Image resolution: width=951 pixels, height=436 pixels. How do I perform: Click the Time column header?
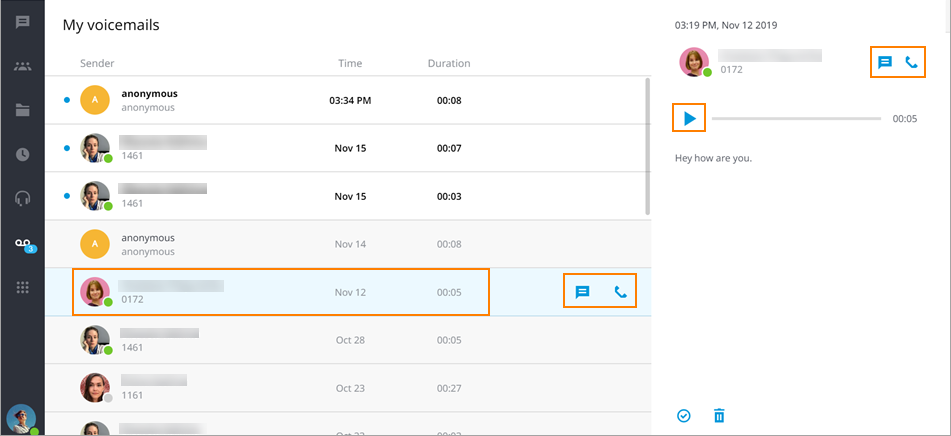(350, 63)
